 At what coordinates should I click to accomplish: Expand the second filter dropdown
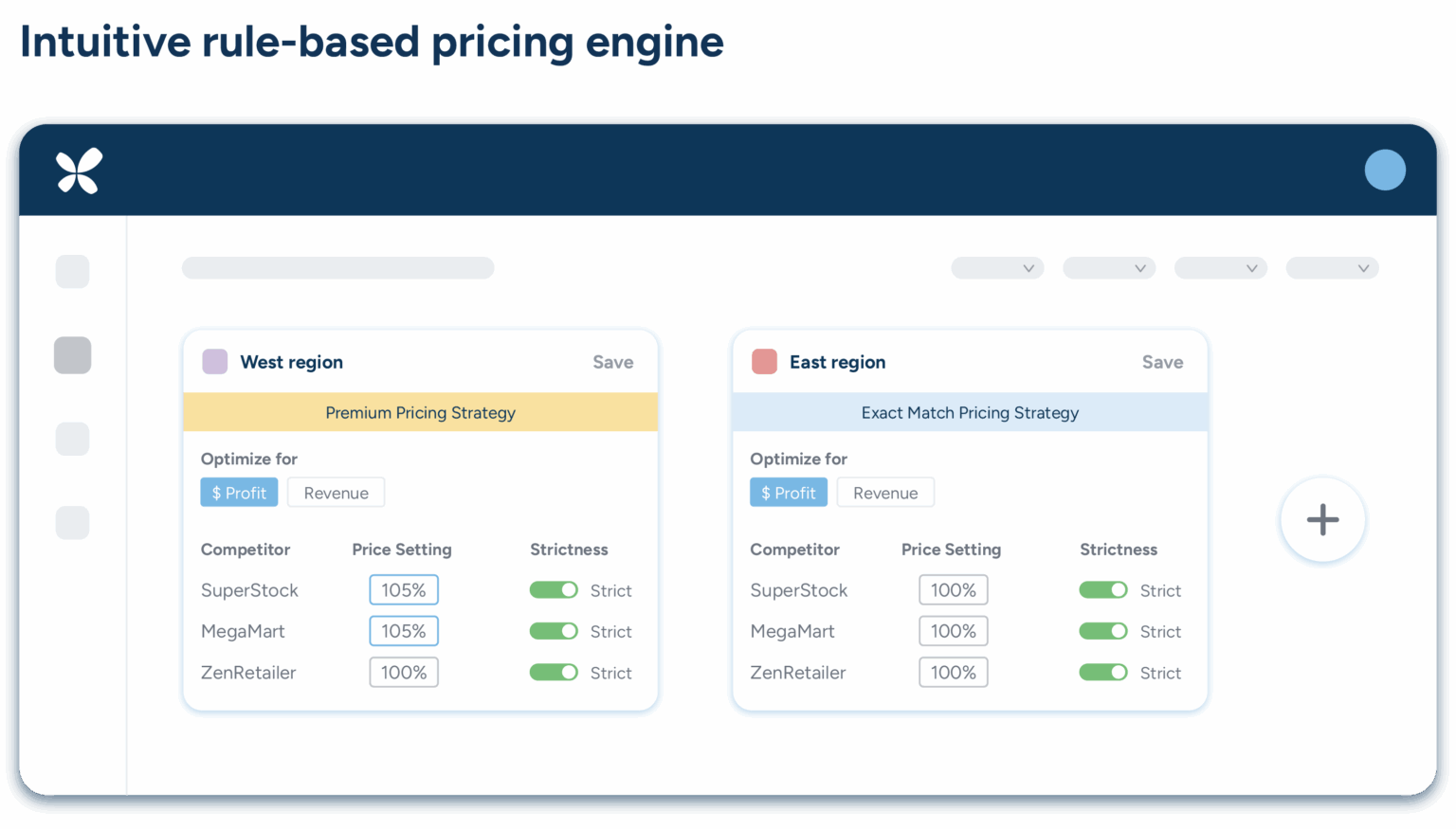(1109, 268)
